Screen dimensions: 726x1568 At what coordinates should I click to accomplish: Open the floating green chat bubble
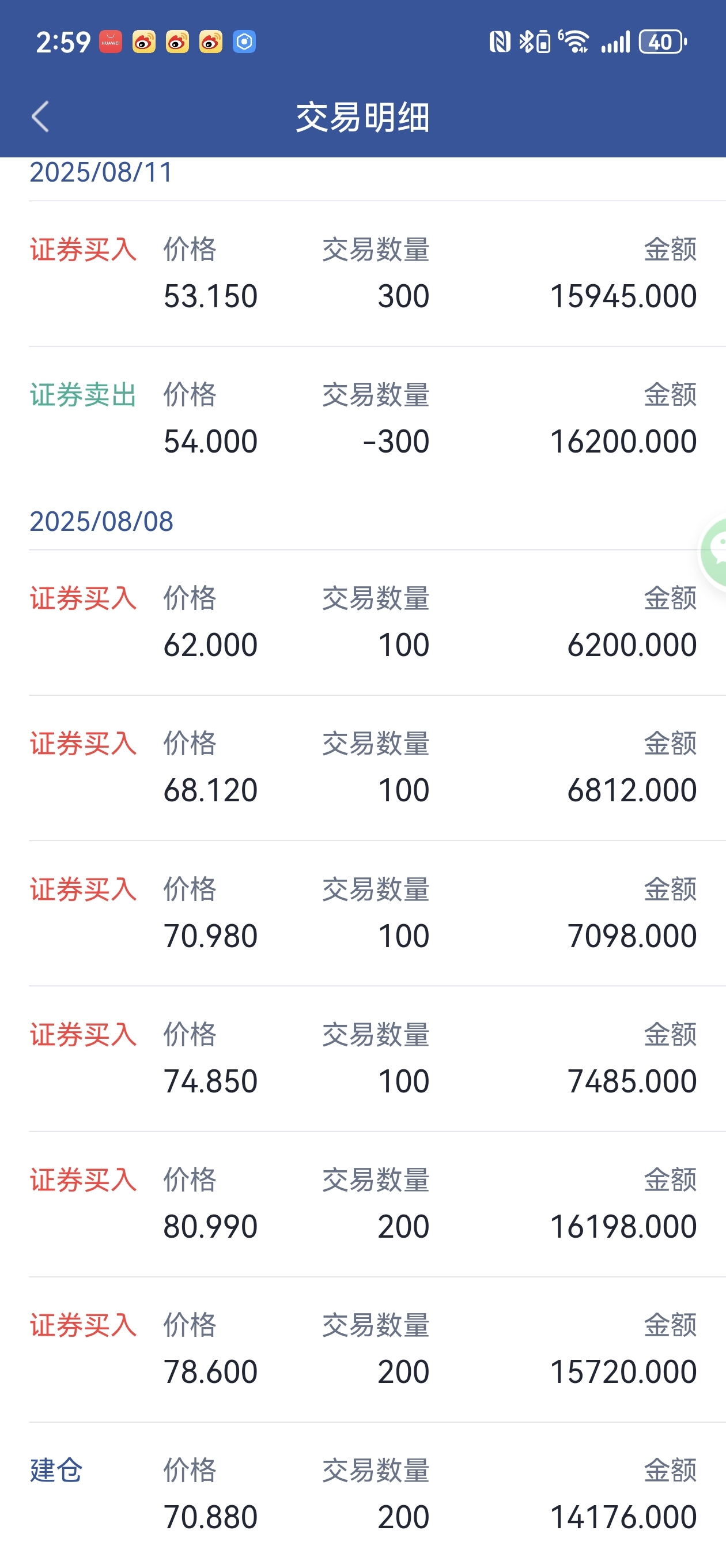714,552
